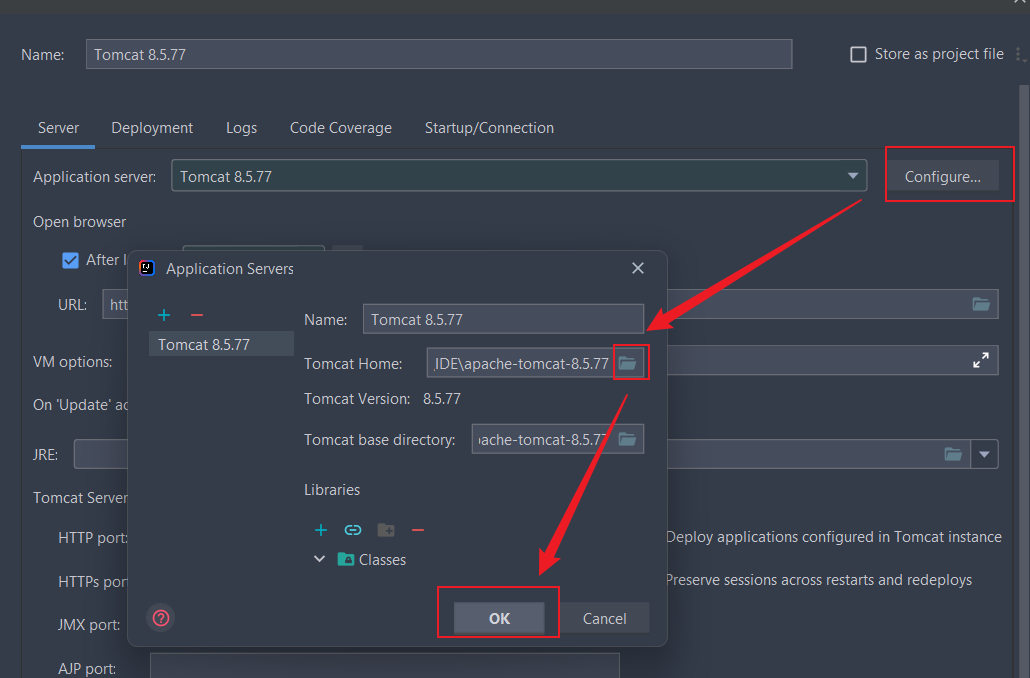Browse for Tomcat base directory folder

627,439
